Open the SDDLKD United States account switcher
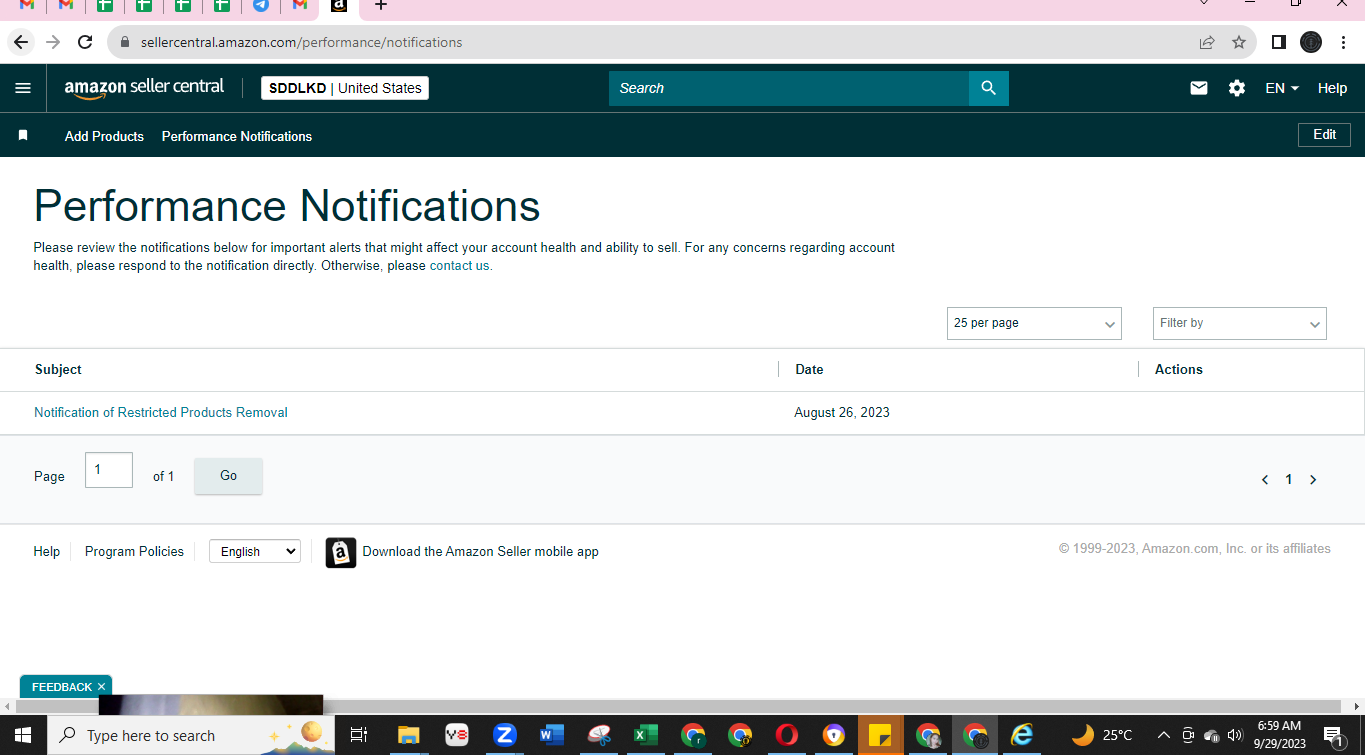The width and height of the screenshot is (1365, 755). pos(345,88)
